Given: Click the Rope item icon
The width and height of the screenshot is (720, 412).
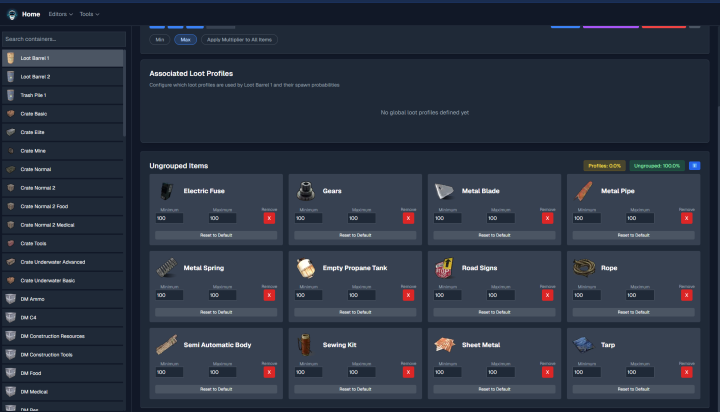Looking at the screenshot, I should (584, 268).
